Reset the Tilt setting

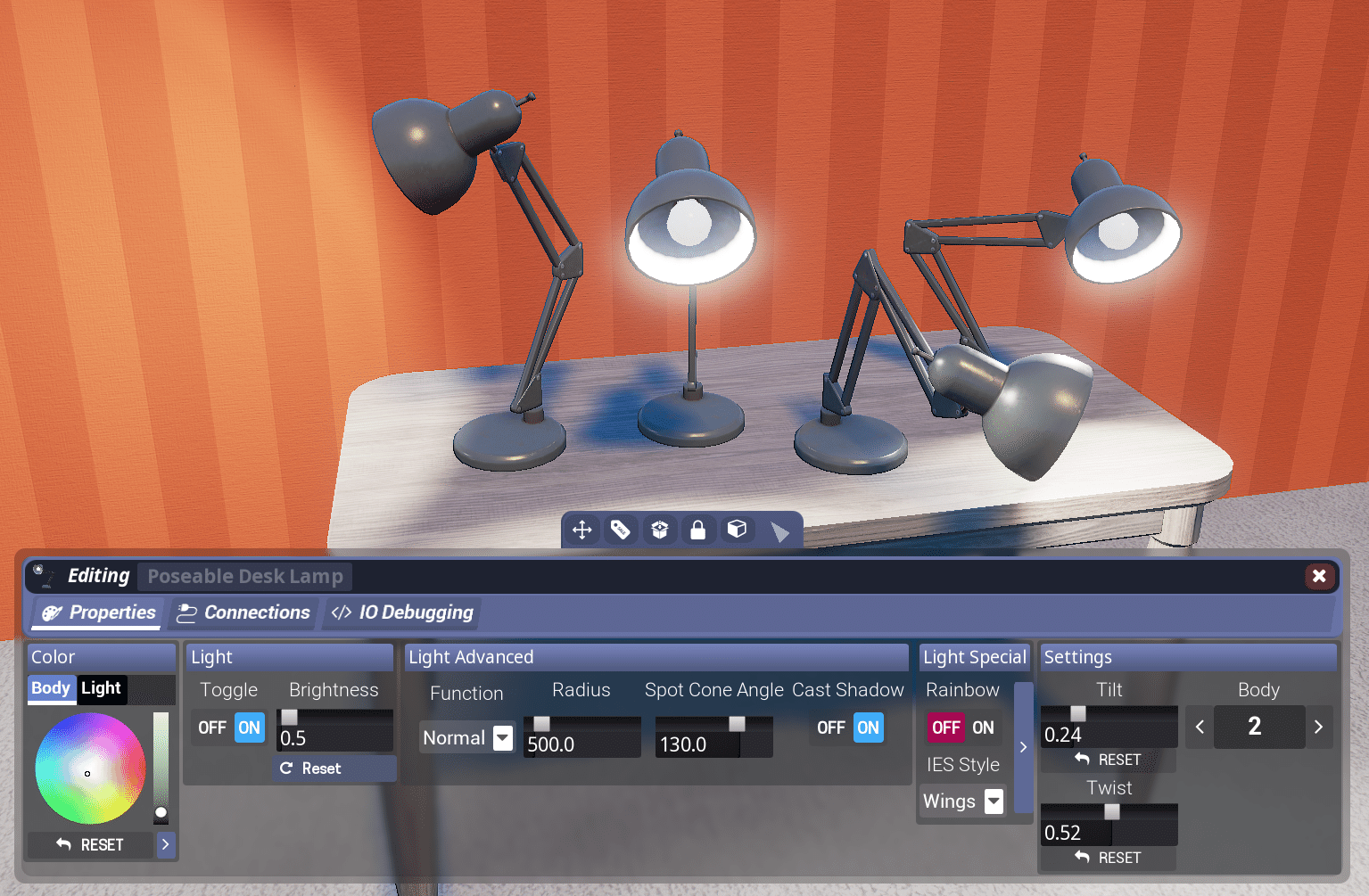1109,760
